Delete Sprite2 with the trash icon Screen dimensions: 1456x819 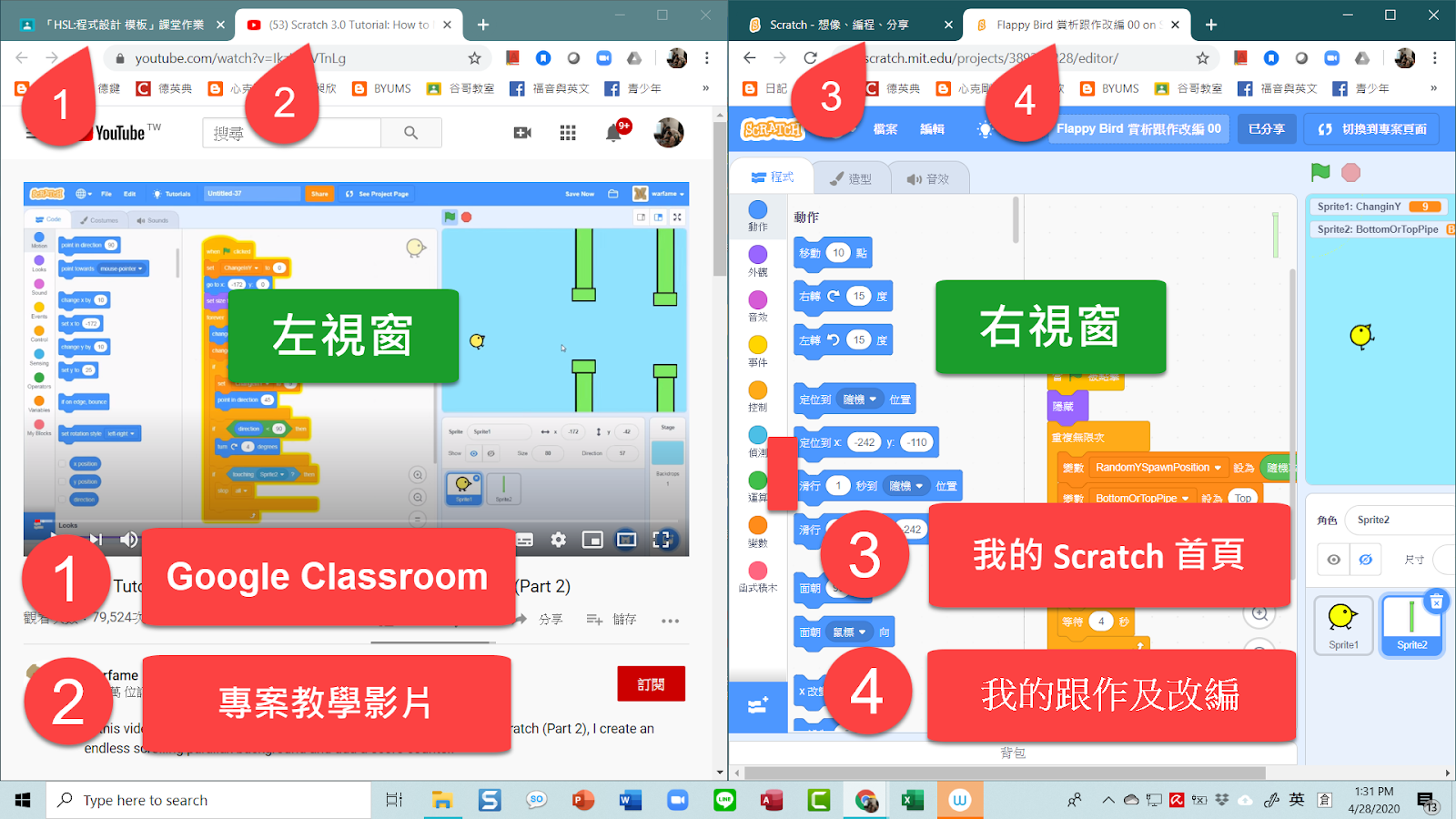click(1436, 602)
